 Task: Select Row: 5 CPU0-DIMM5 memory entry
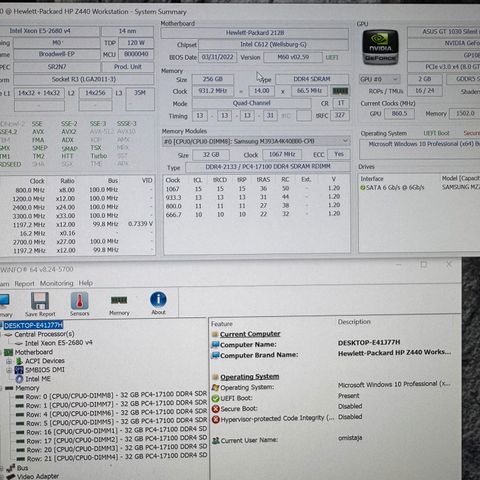116,423
